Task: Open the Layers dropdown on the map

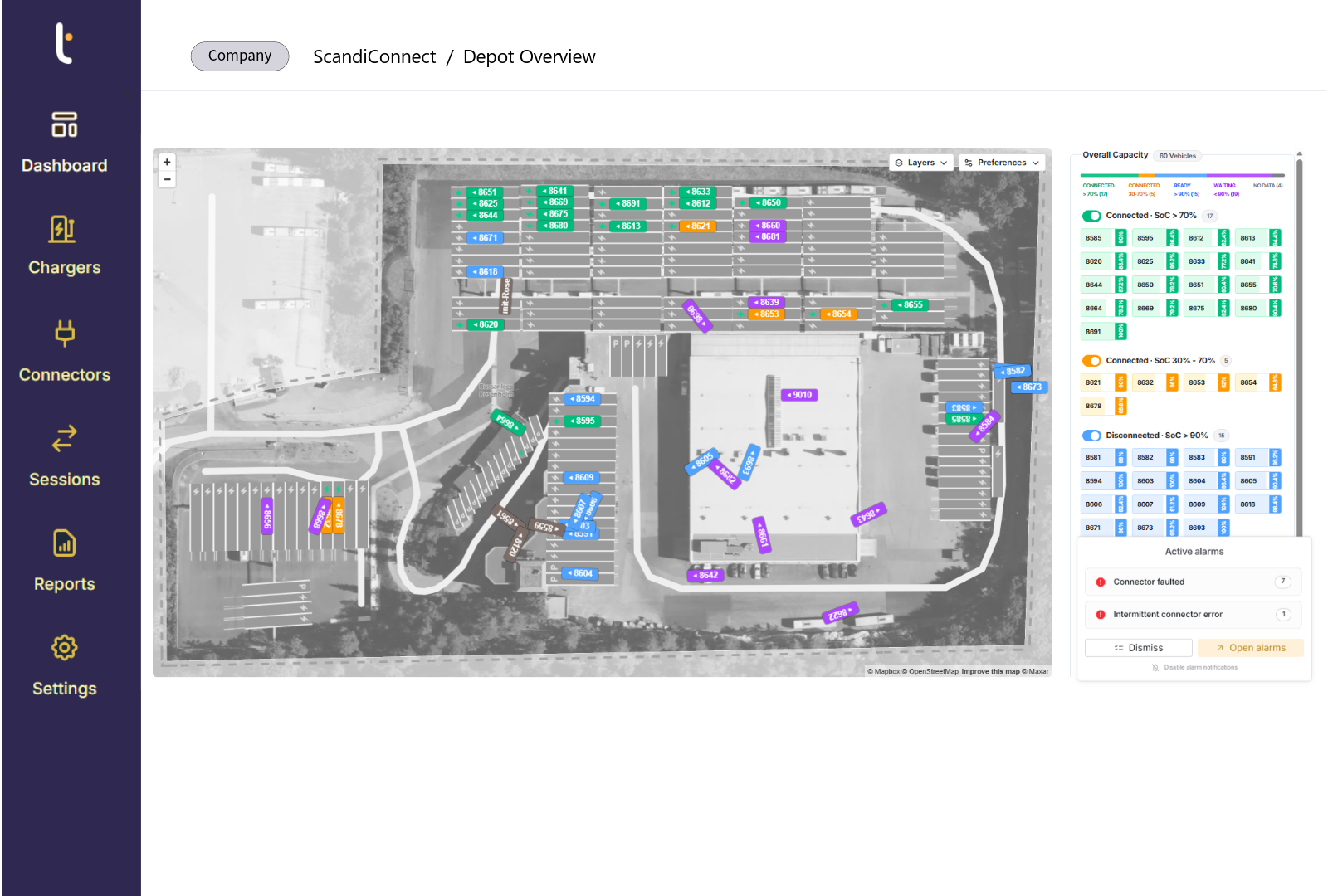Action: (920, 162)
